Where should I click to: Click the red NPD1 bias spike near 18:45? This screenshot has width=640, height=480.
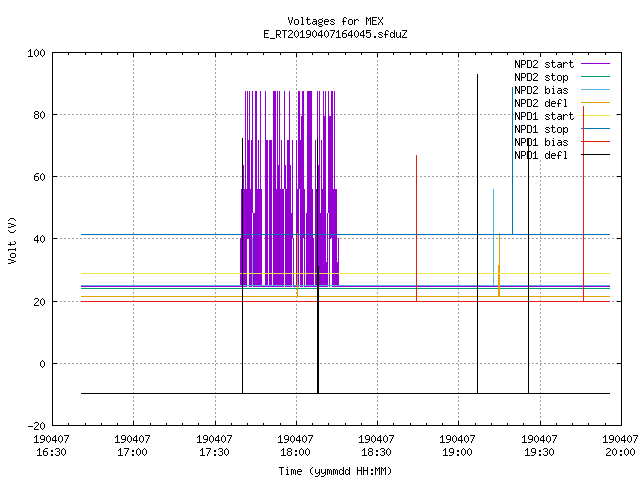416,229
